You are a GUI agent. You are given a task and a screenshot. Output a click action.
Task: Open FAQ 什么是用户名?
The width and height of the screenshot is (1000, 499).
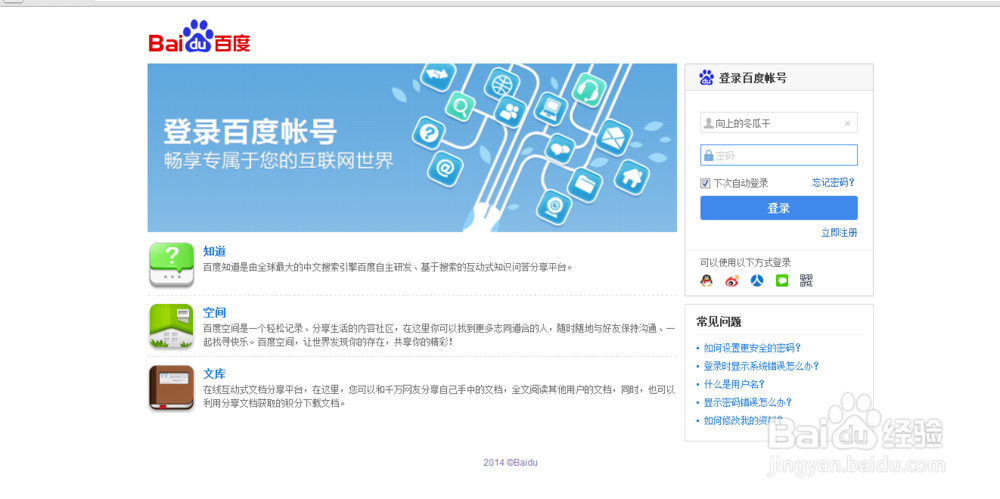tap(734, 384)
